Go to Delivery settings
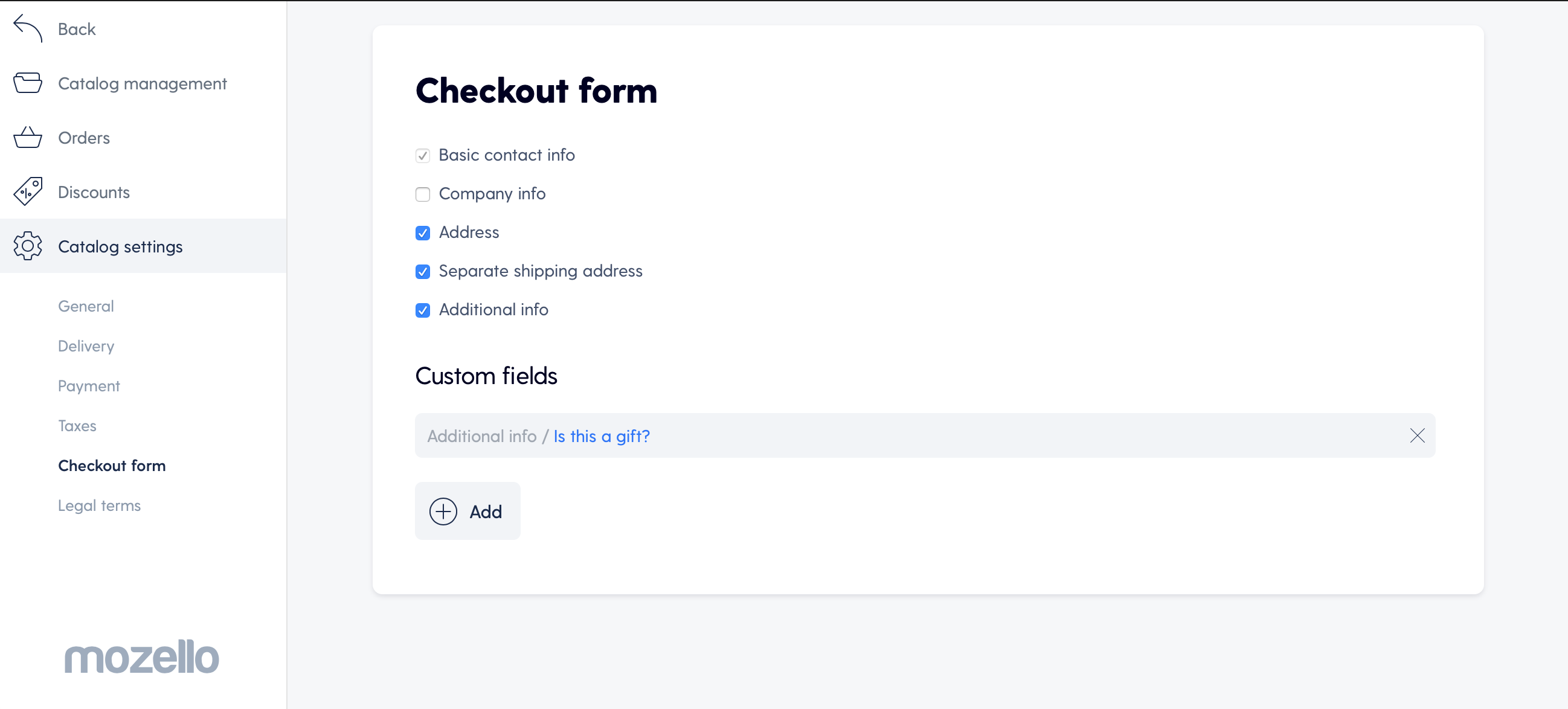Viewport: 1568px width, 709px height. [x=86, y=345]
